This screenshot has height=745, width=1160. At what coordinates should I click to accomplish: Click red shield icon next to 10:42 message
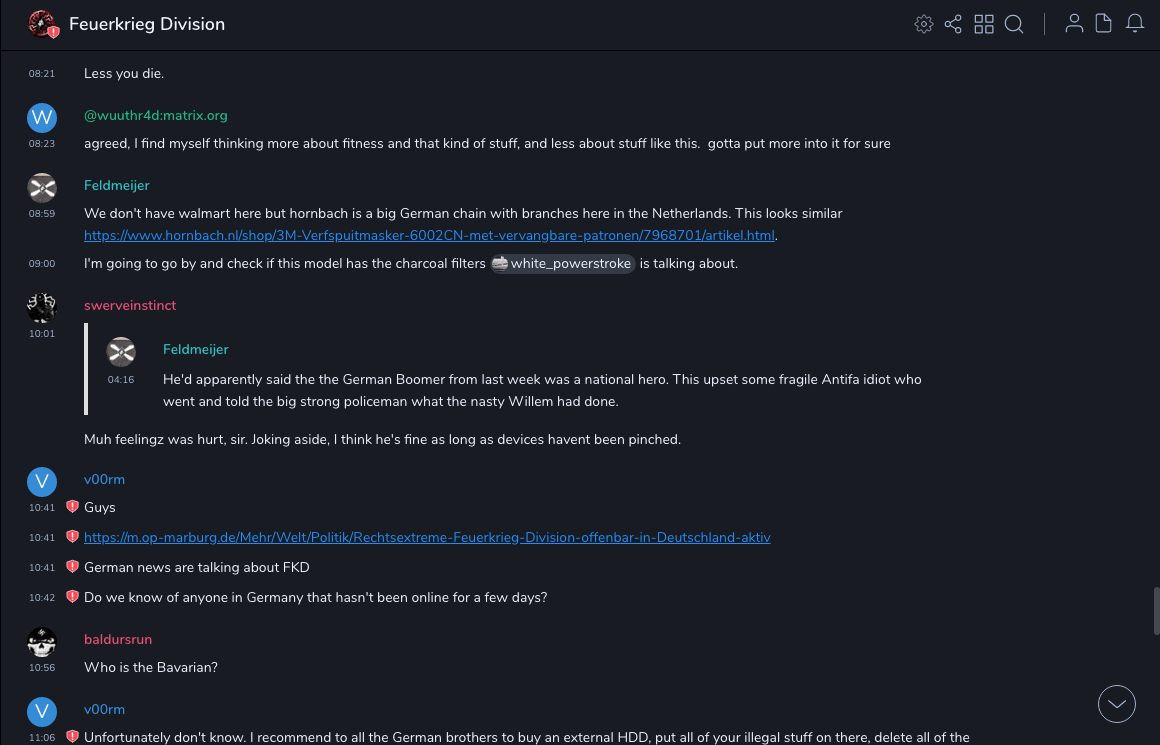click(72, 597)
